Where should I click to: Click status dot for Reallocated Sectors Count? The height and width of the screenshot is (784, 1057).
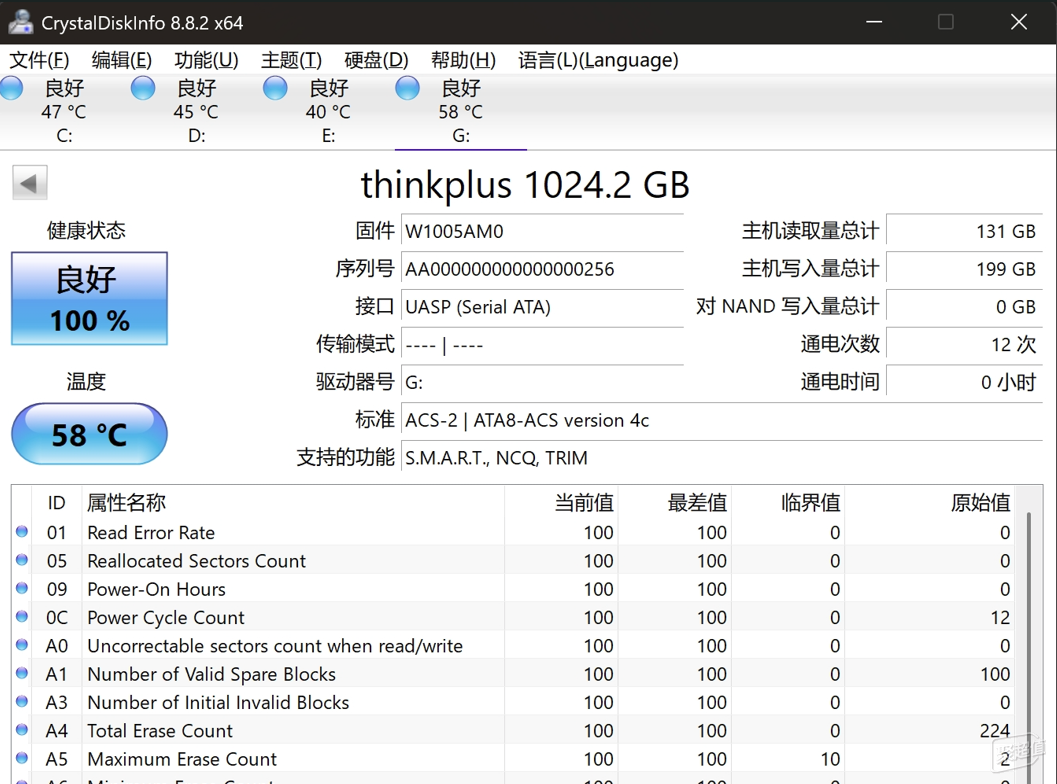pos(22,560)
